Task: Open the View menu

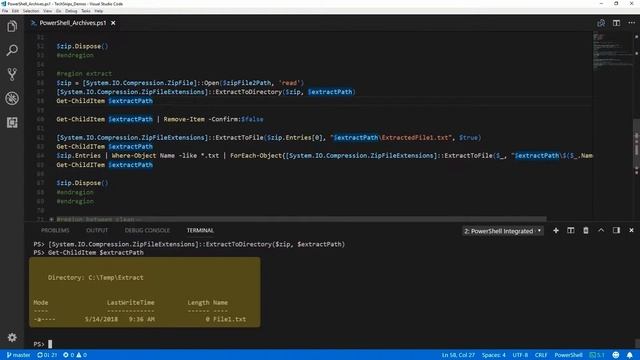Action: 48,11
